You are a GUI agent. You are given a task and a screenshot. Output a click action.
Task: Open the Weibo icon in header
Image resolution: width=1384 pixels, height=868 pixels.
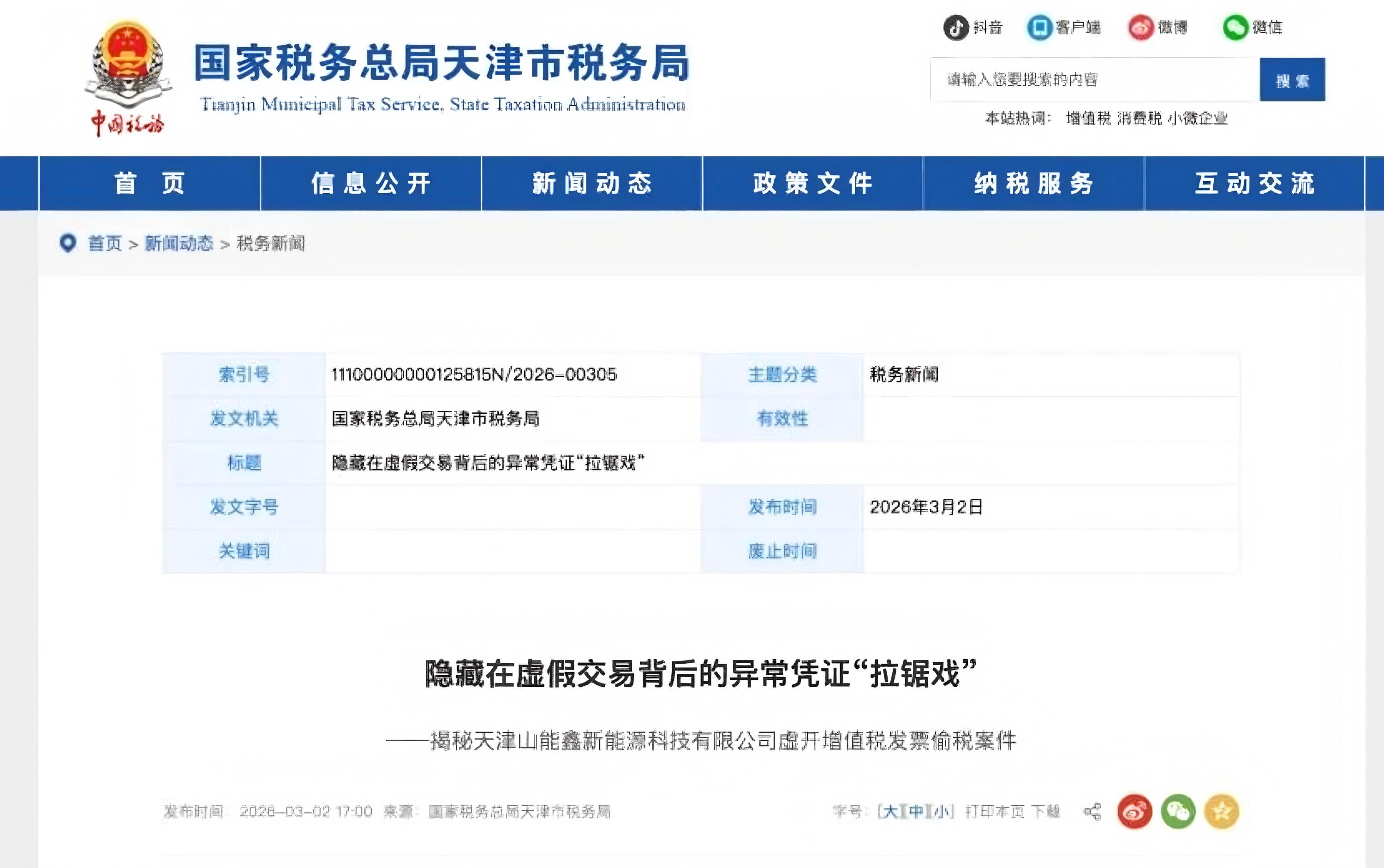point(1141,27)
